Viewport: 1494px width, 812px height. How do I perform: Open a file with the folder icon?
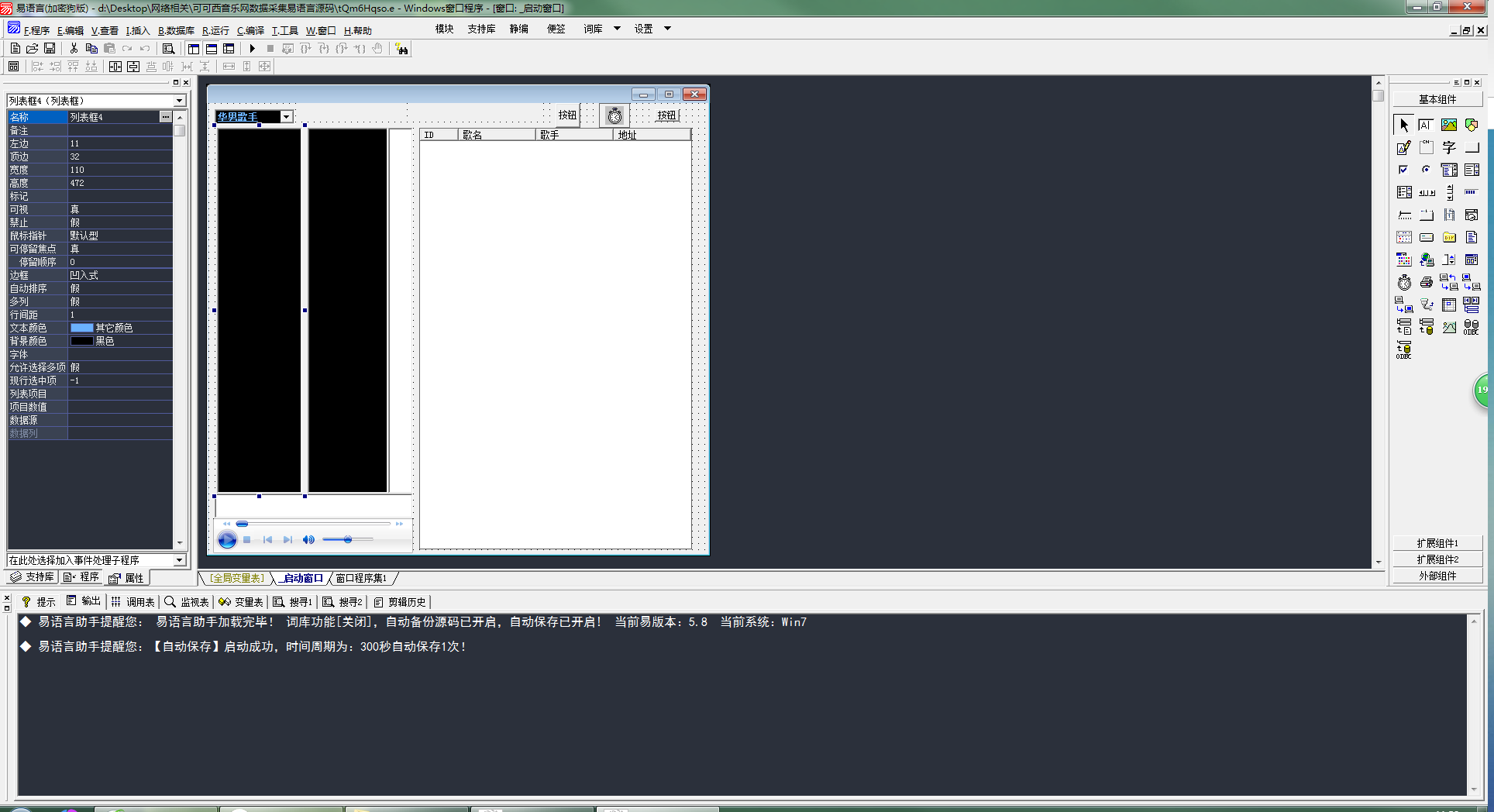click(x=32, y=48)
